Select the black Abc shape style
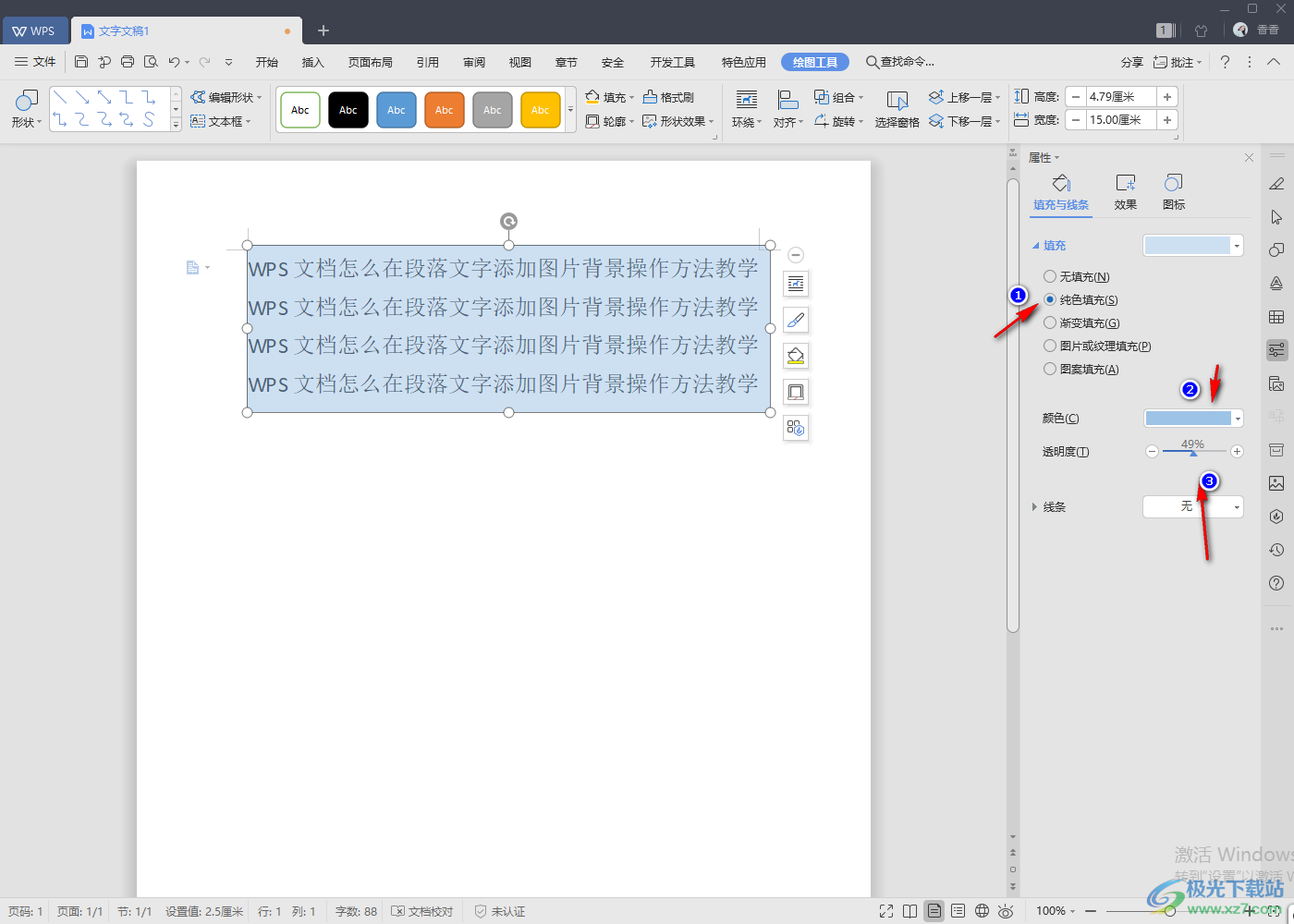Image resolution: width=1294 pixels, height=924 pixels. pyautogui.click(x=348, y=110)
